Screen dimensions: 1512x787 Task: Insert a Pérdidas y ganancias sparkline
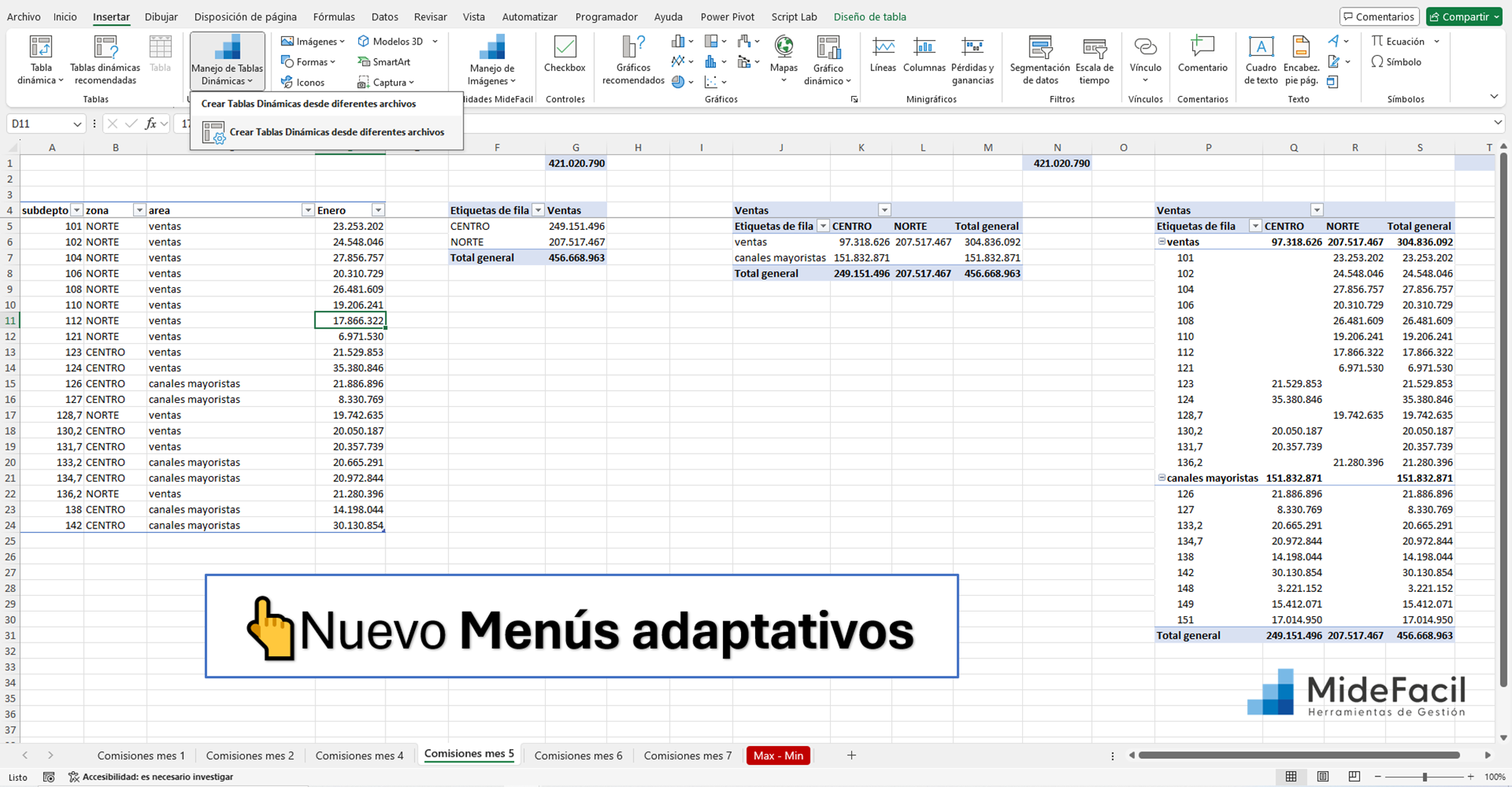[973, 60]
